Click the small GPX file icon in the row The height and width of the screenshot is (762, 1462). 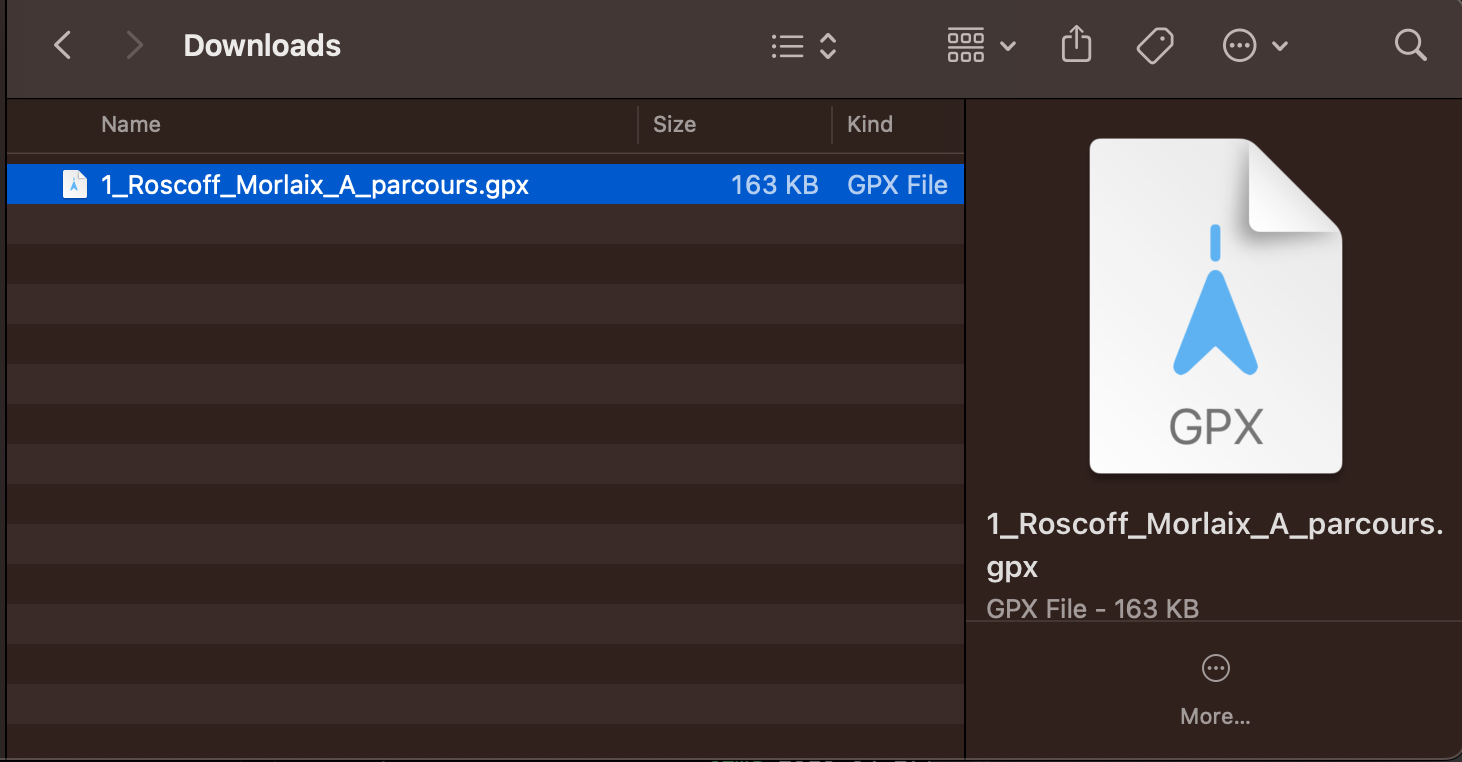(75, 185)
